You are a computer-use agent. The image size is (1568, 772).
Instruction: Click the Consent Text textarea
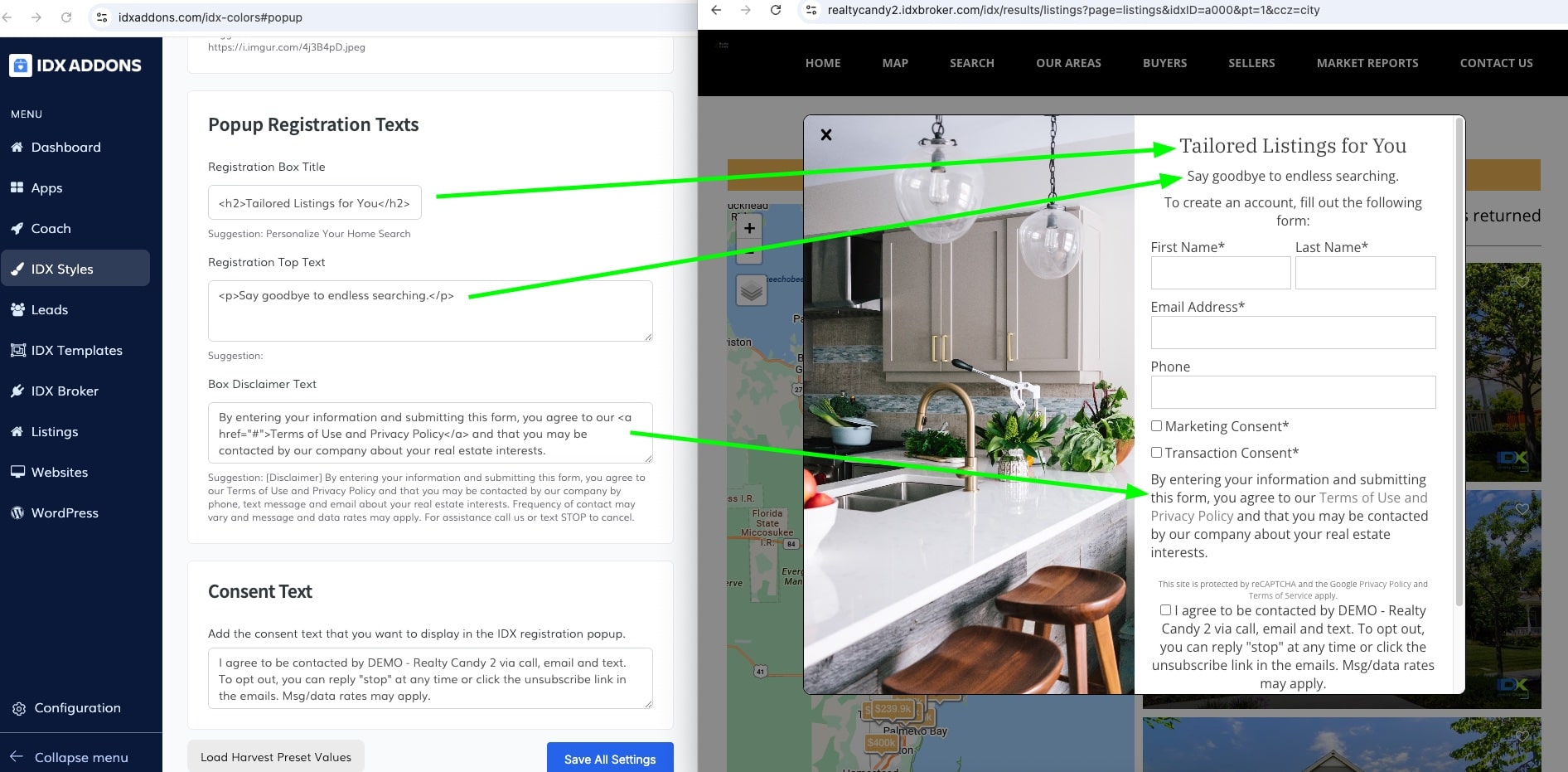(430, 678)
